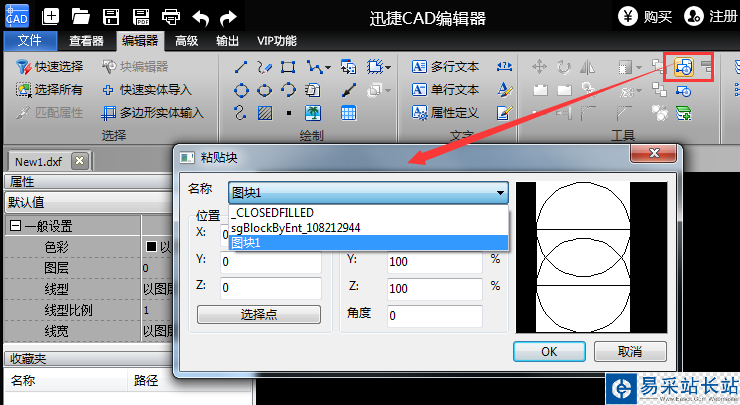740x405 pixels.
Task: Select the leader arrow tool
Action: (348, 90)
